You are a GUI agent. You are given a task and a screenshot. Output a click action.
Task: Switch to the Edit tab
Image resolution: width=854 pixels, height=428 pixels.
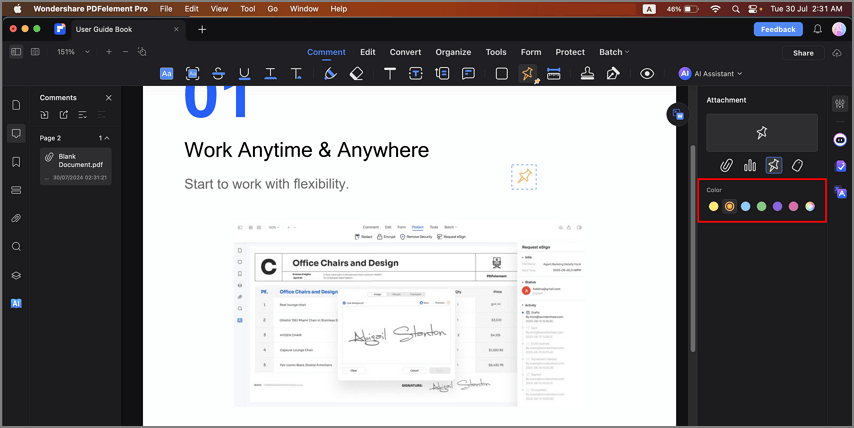[368, 52]
